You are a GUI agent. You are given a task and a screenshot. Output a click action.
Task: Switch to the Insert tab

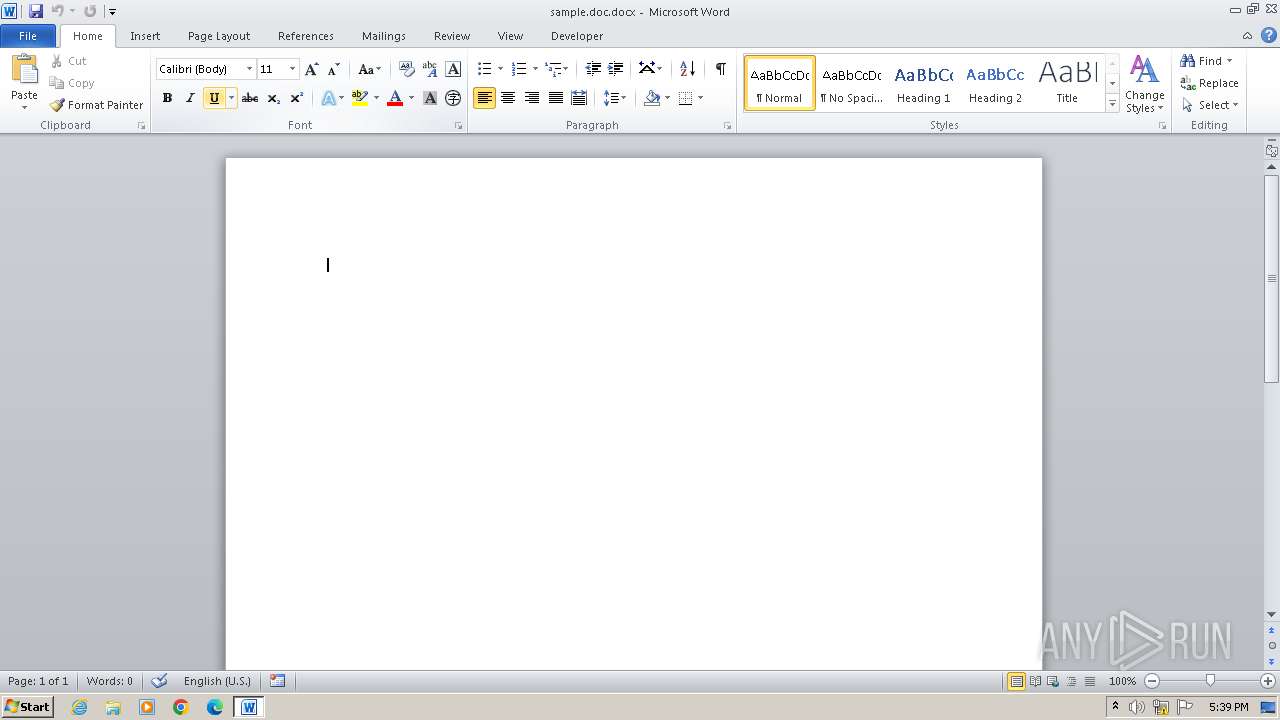point(145,35)
